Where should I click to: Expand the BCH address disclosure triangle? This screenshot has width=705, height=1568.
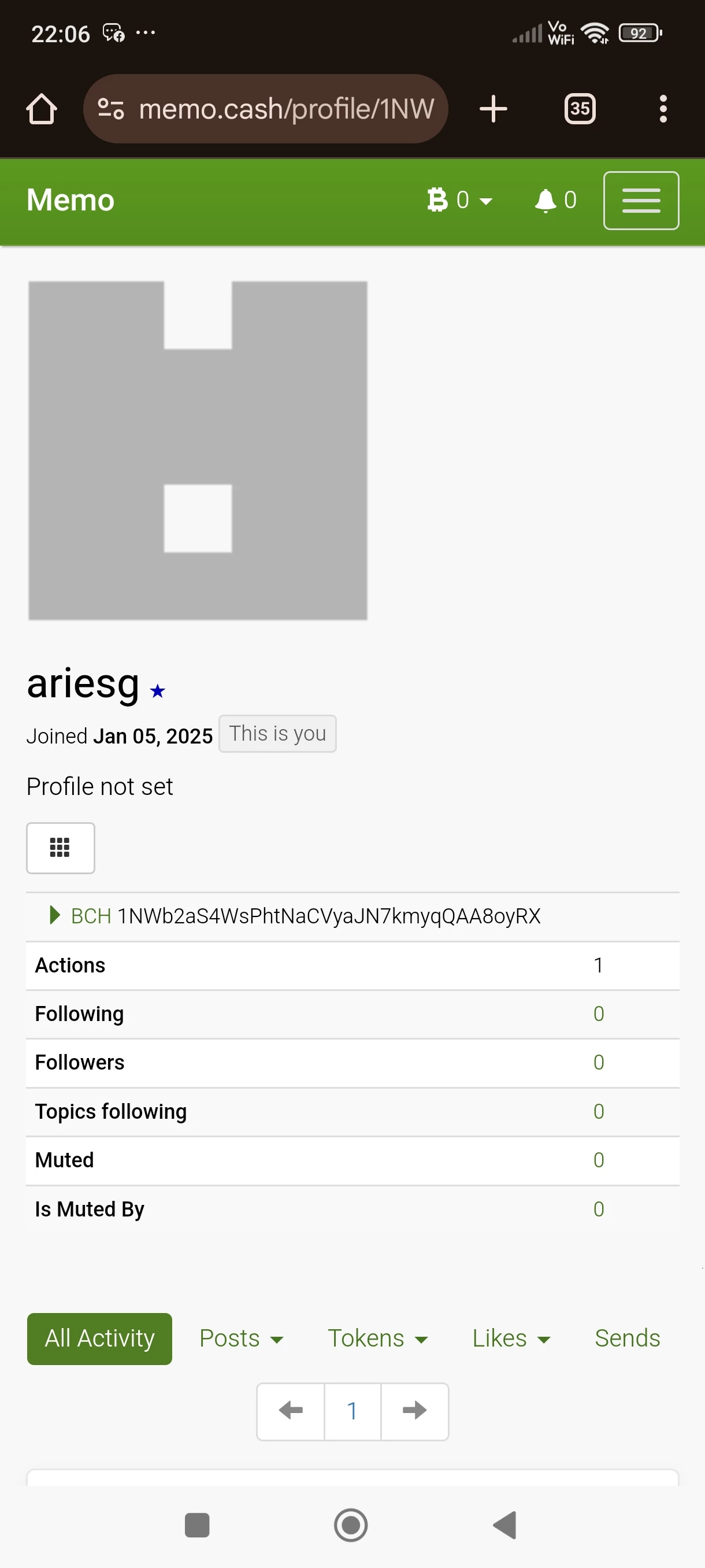[55, 914]
